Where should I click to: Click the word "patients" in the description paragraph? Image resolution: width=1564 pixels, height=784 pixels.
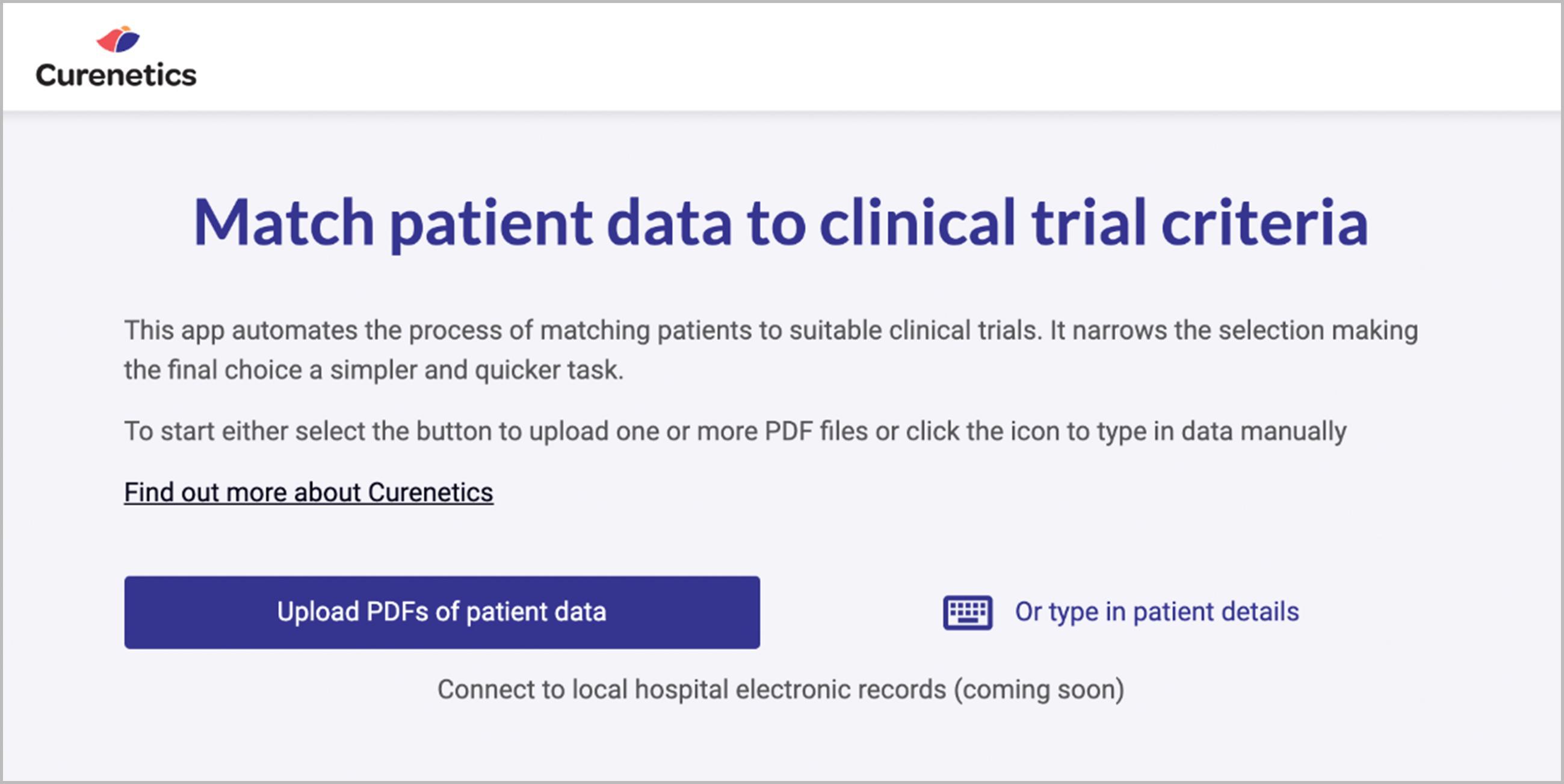click(x=703, y=331)
